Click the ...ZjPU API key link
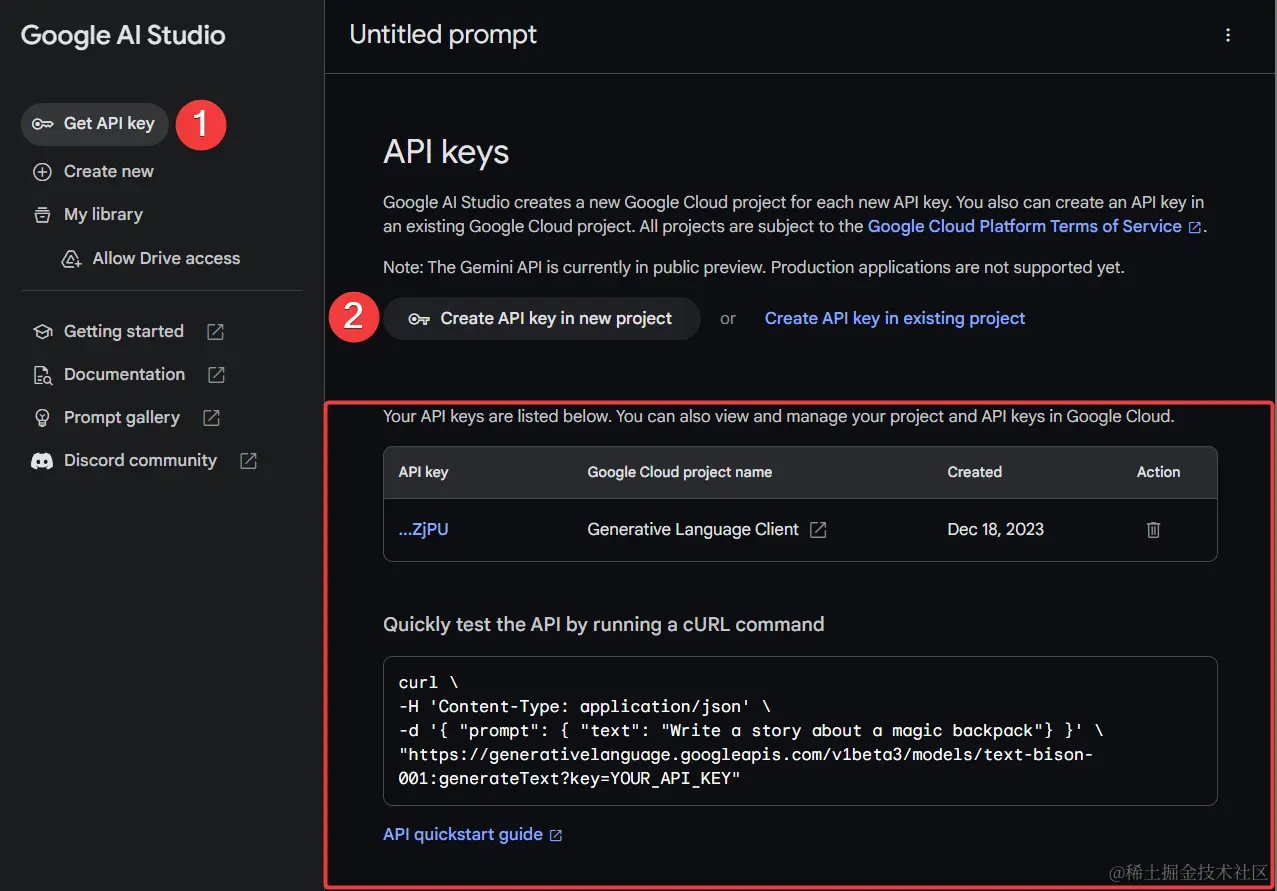The height and width of the screenshot is (891, 1277). 423,529
